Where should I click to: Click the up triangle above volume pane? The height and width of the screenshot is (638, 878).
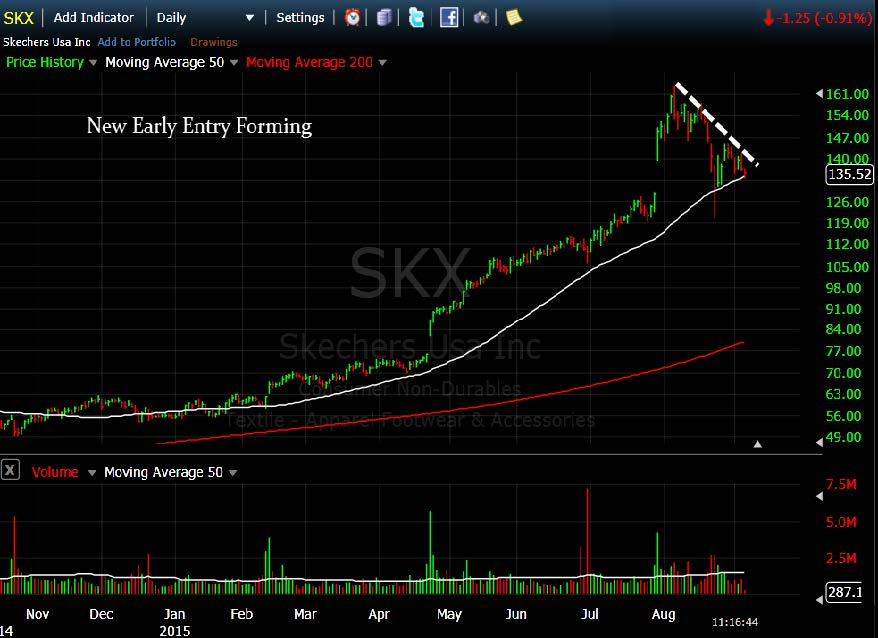758,444
